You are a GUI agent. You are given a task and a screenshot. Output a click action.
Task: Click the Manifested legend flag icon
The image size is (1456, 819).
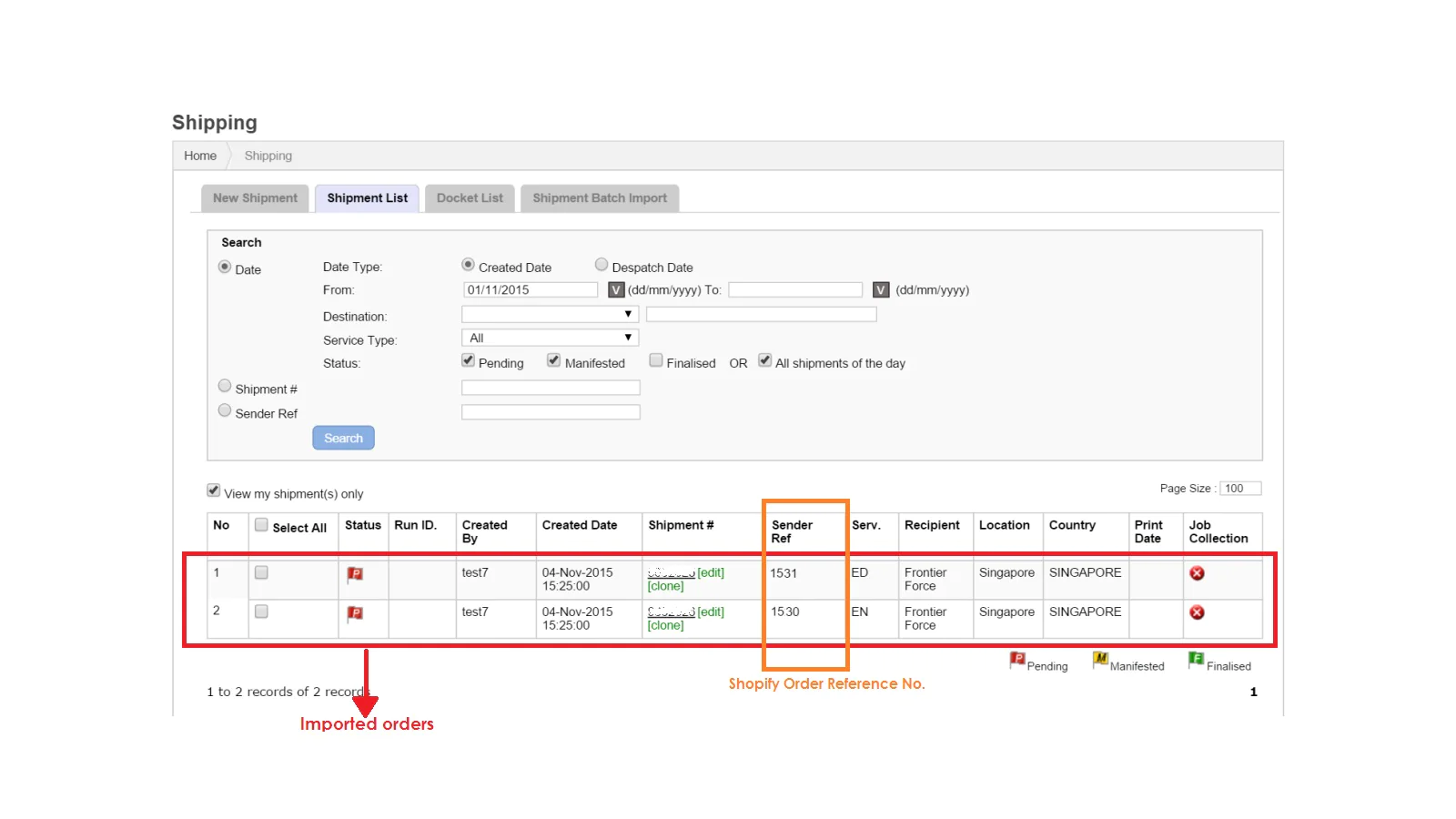1100,660
